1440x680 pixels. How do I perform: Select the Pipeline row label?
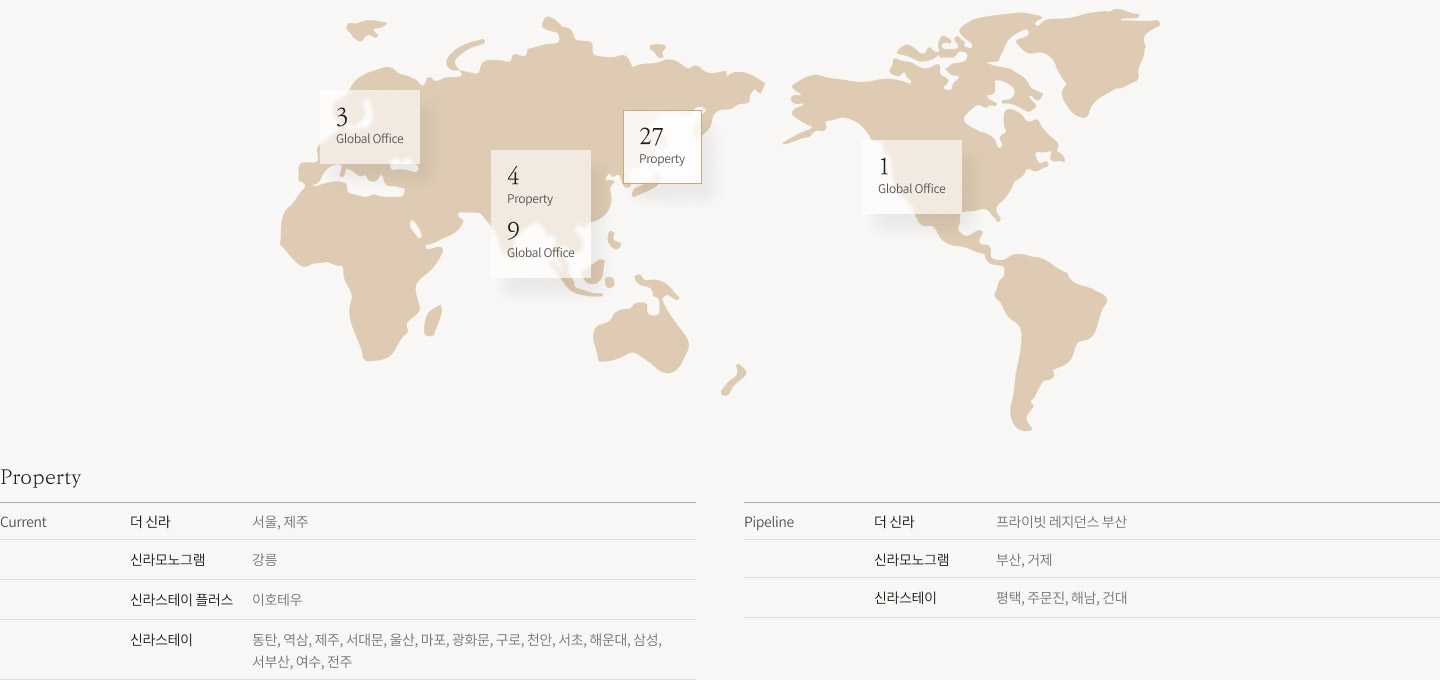tap(769, 522)
